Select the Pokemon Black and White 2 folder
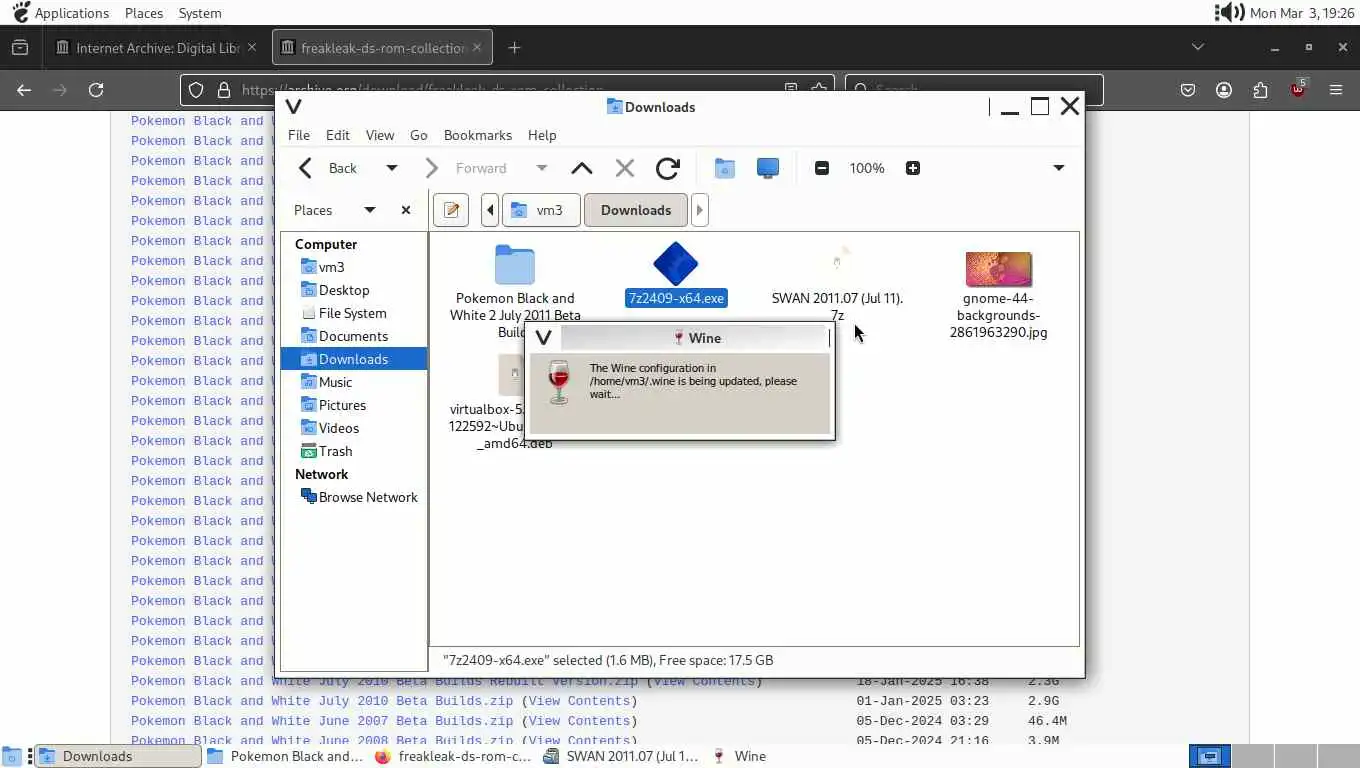The height and width of the screenshot is (768, 1360). (515, 266)
